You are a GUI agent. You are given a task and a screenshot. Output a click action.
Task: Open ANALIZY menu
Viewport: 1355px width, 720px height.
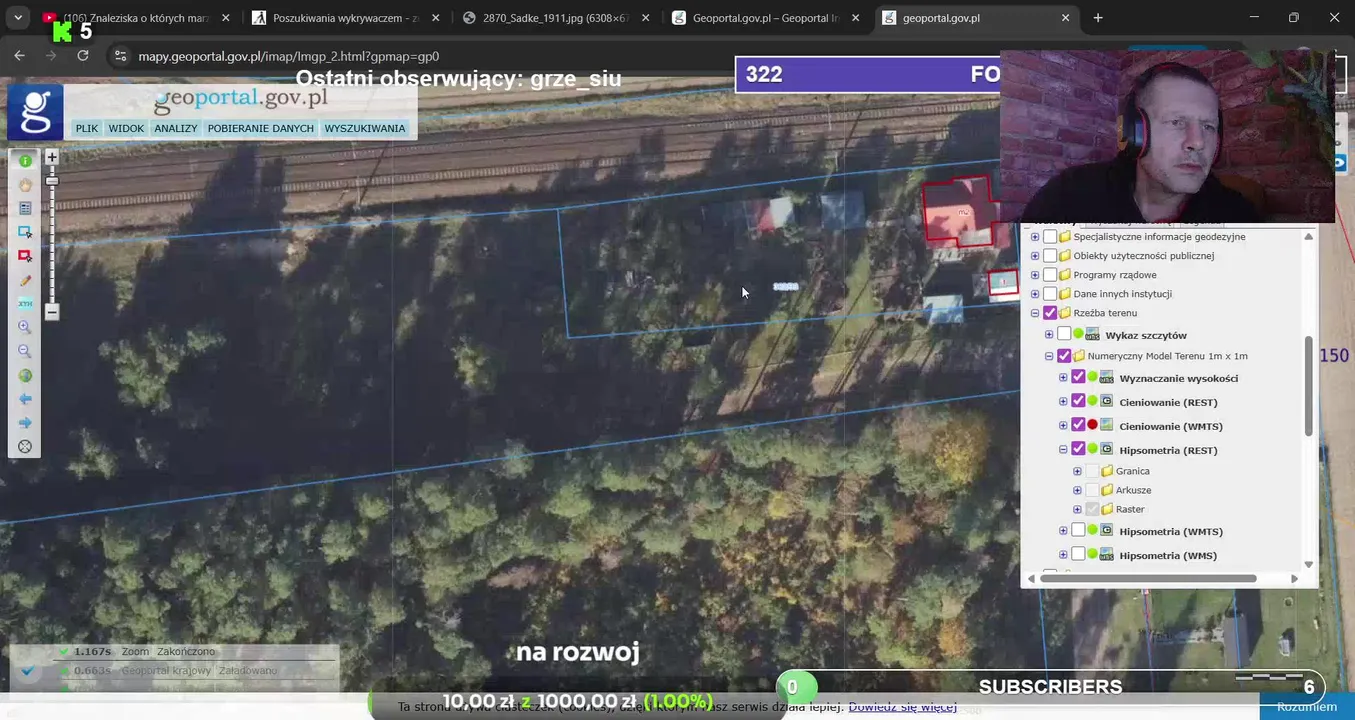tap(176, 128)
